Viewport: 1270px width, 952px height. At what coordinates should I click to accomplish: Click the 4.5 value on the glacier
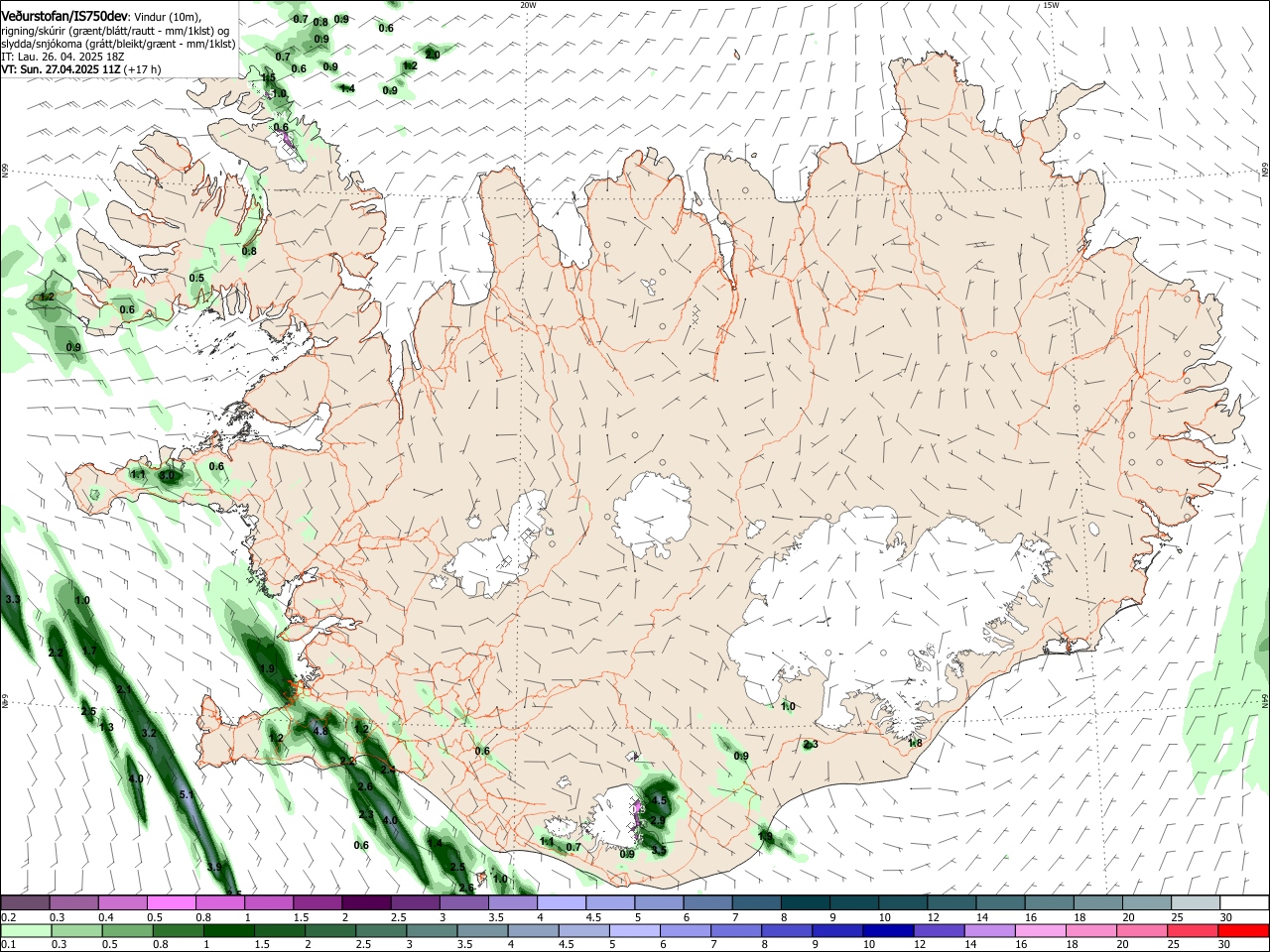659,800
